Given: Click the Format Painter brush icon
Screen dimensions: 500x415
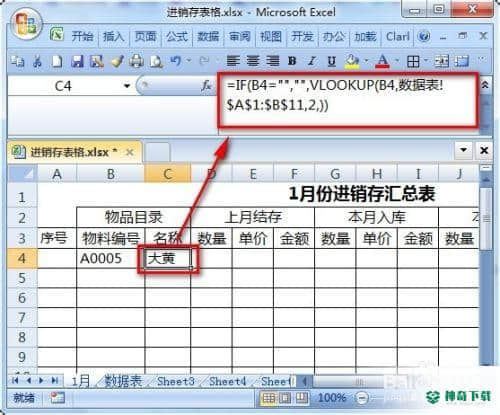Looking at the screenshot, I should pos(117,61).
